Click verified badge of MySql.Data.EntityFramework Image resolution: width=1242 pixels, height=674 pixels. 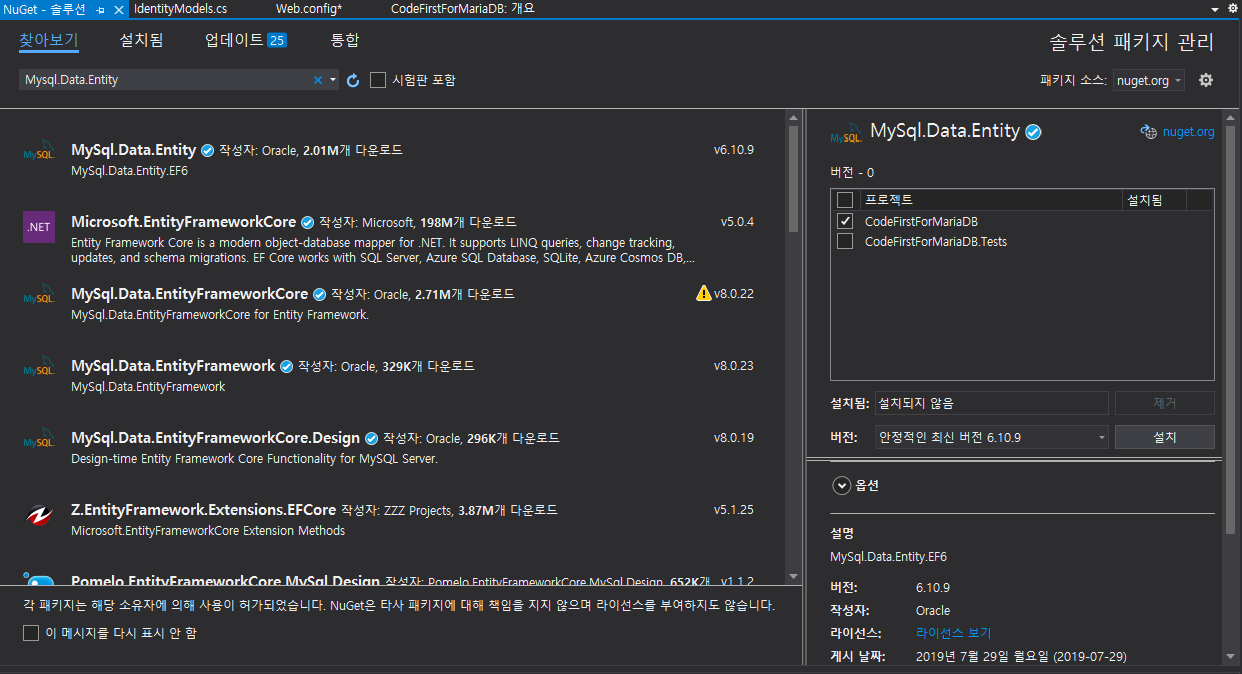286,367
